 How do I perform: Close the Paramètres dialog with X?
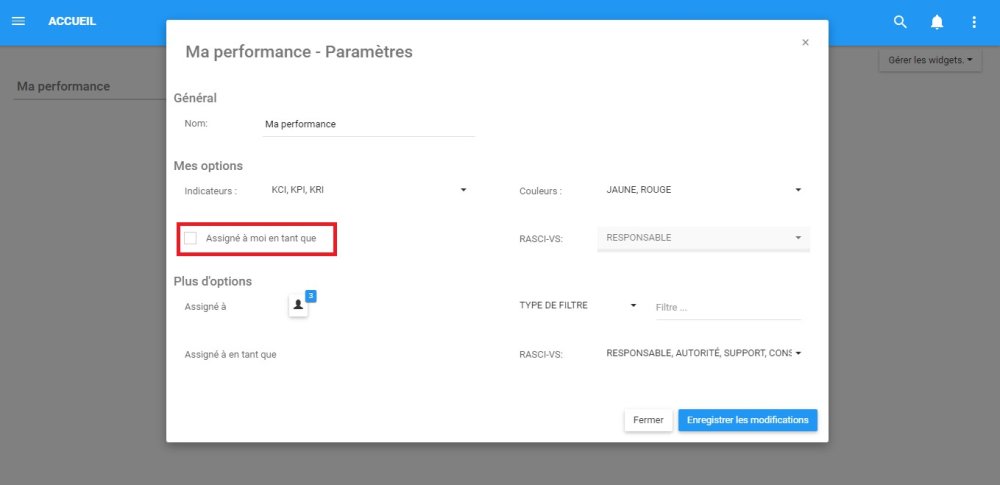coord(805,43)
